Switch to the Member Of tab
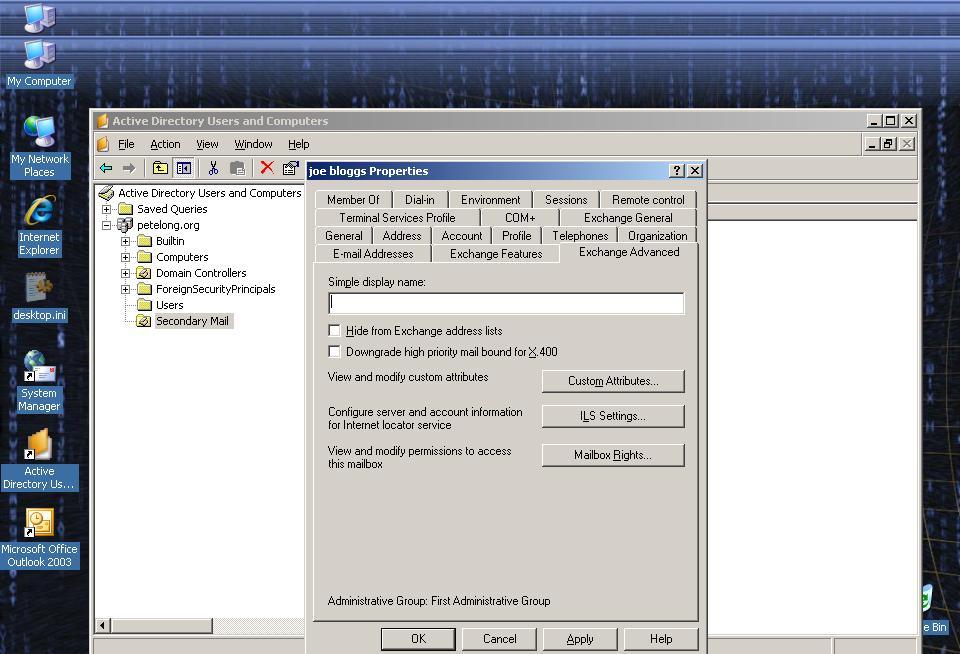960x654 pixels. point(353,200)
